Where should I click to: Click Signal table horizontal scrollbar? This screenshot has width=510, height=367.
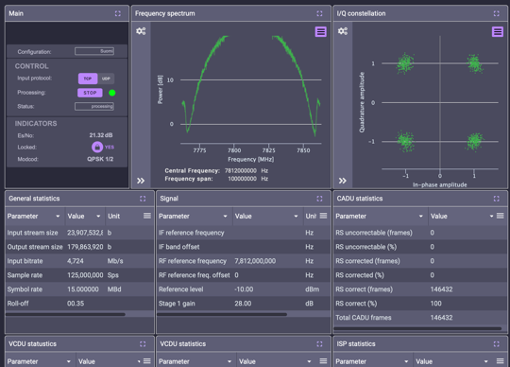tap(222, 314)
